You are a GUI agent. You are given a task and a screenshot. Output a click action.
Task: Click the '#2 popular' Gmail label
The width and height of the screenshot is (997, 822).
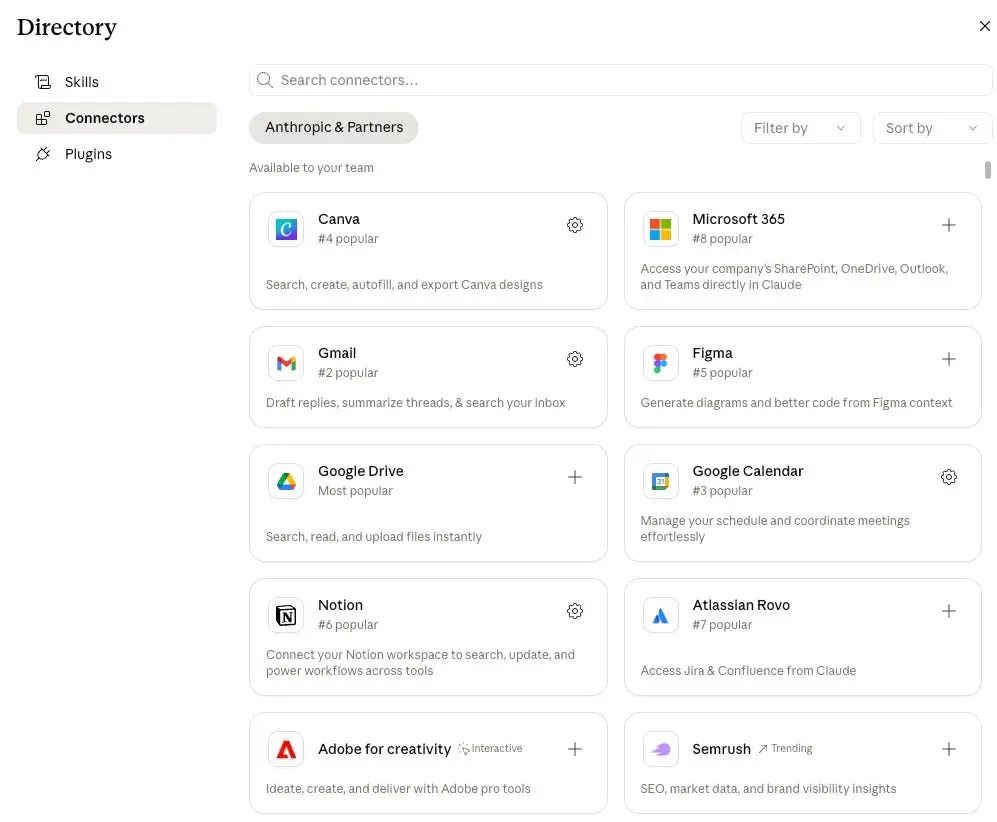pyautogui.click(x=348, y=373)
